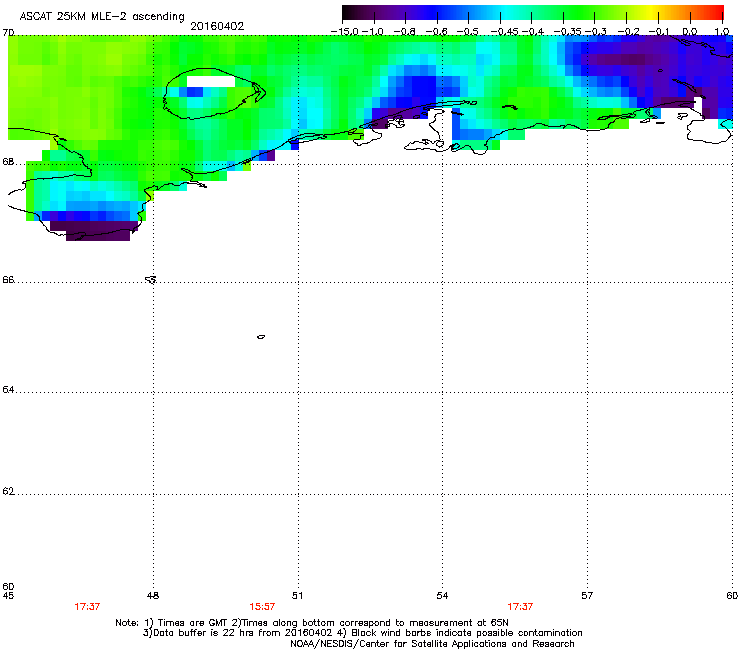Click the -0.35 color bar label
The image size is (740, 650).
click(567, 32)
